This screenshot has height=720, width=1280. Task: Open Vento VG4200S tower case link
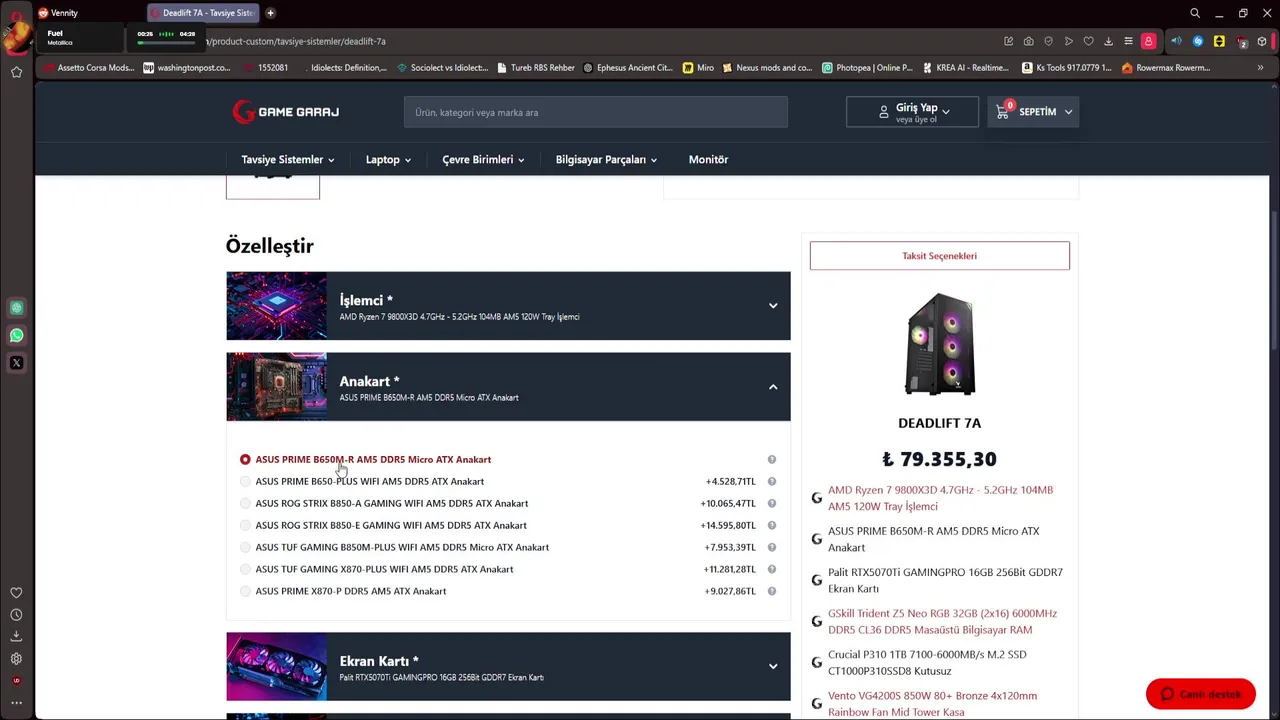pyautogui.click(x=932, y=704)
